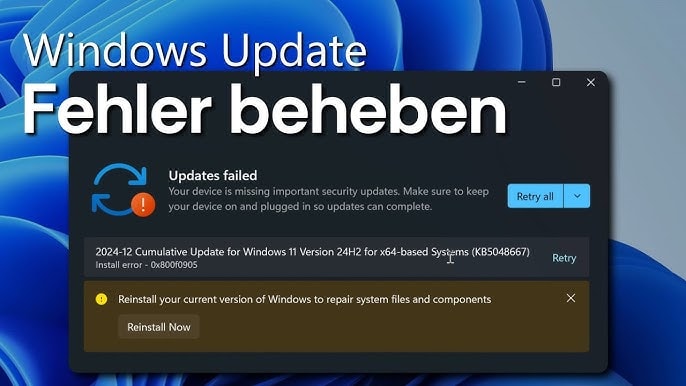The height and width of the screenshot is (386, 686).
Task: Click the orange exclamation error badge
Action: 143,204
